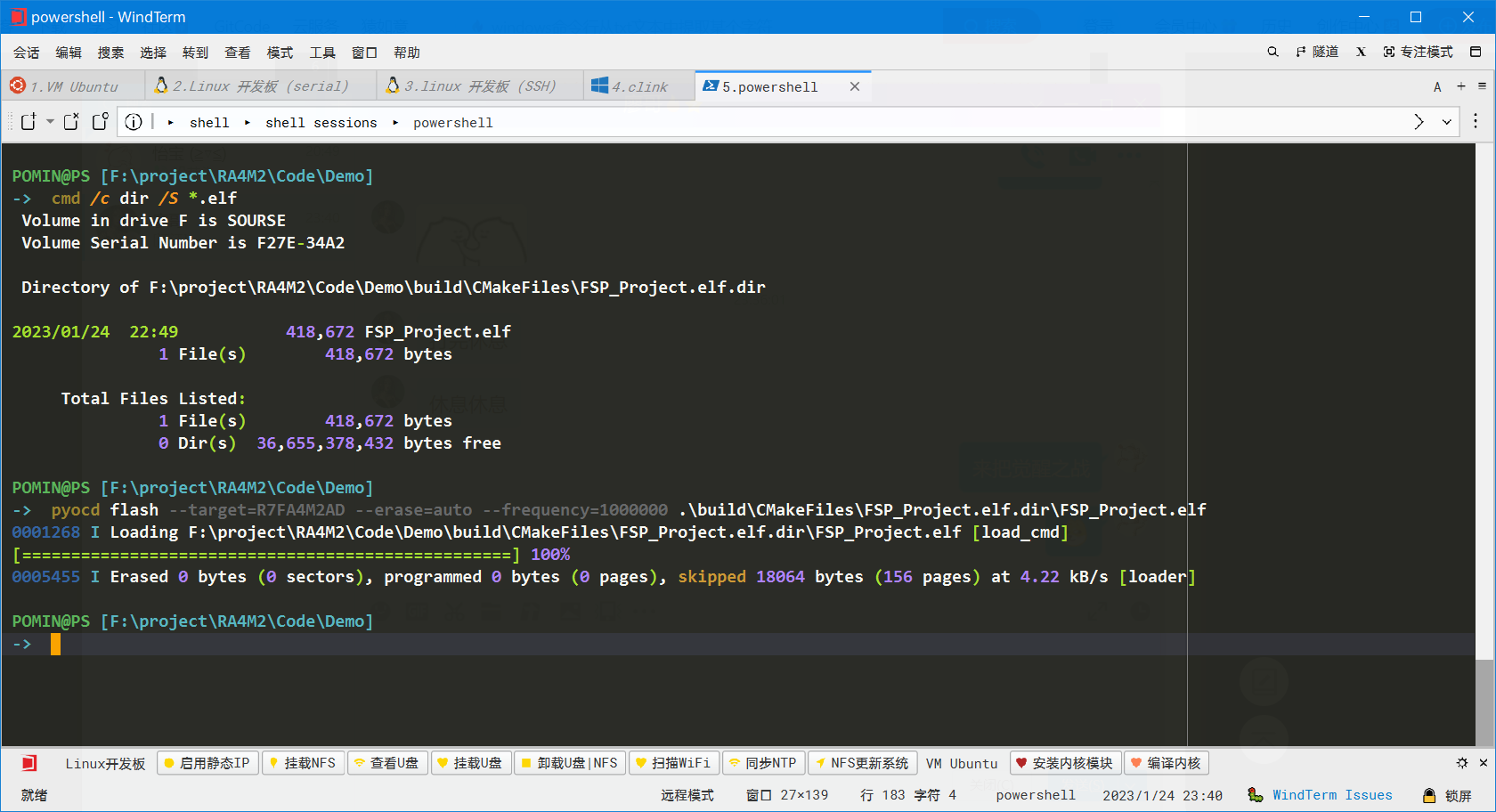Screen dimensions: 1496x812
Task: Switch to the 2.Linux 开发板 (serial) tab
Action: click(x=259, y=86)
